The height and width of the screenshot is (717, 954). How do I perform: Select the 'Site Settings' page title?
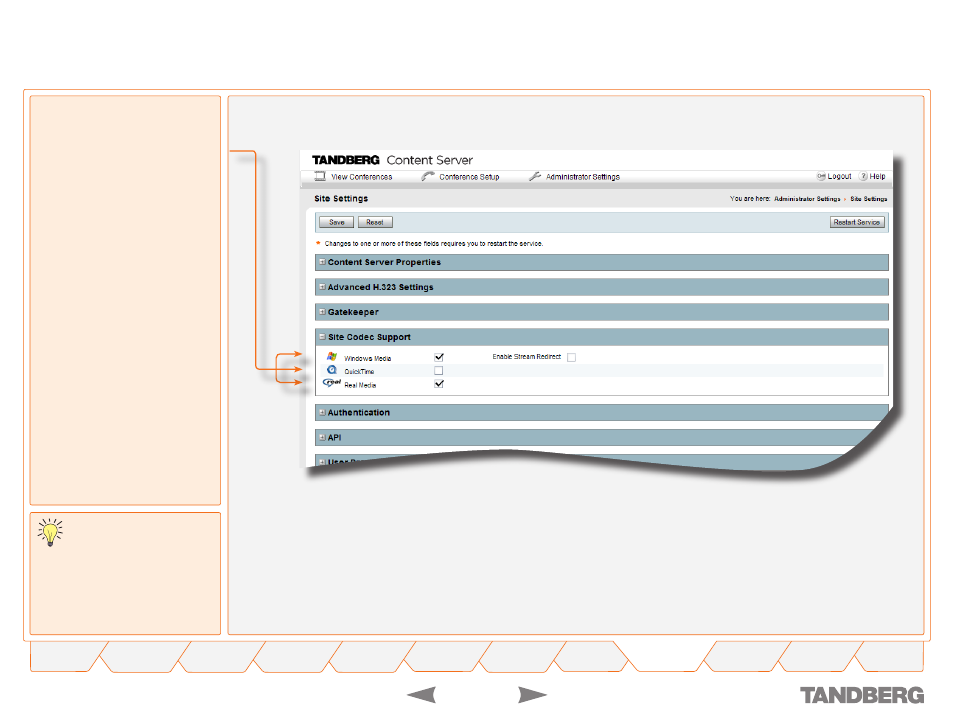(341, 198)
